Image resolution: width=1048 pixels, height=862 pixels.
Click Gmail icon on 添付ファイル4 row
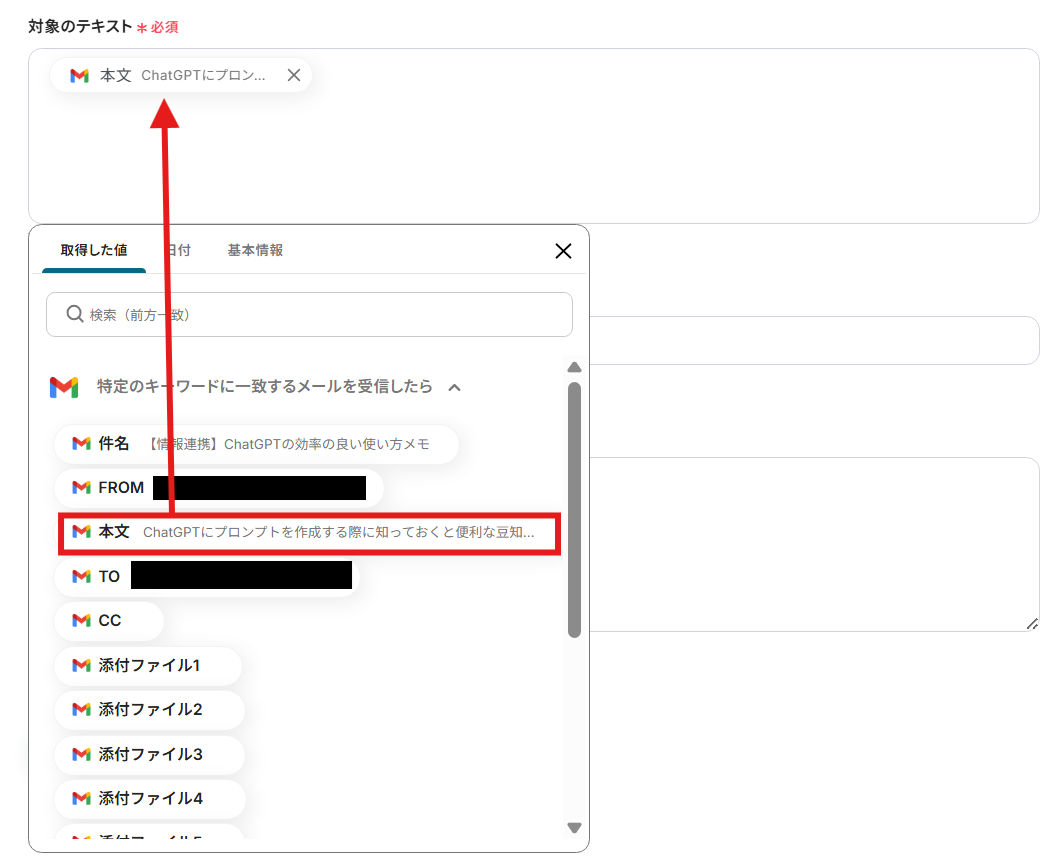82,799
